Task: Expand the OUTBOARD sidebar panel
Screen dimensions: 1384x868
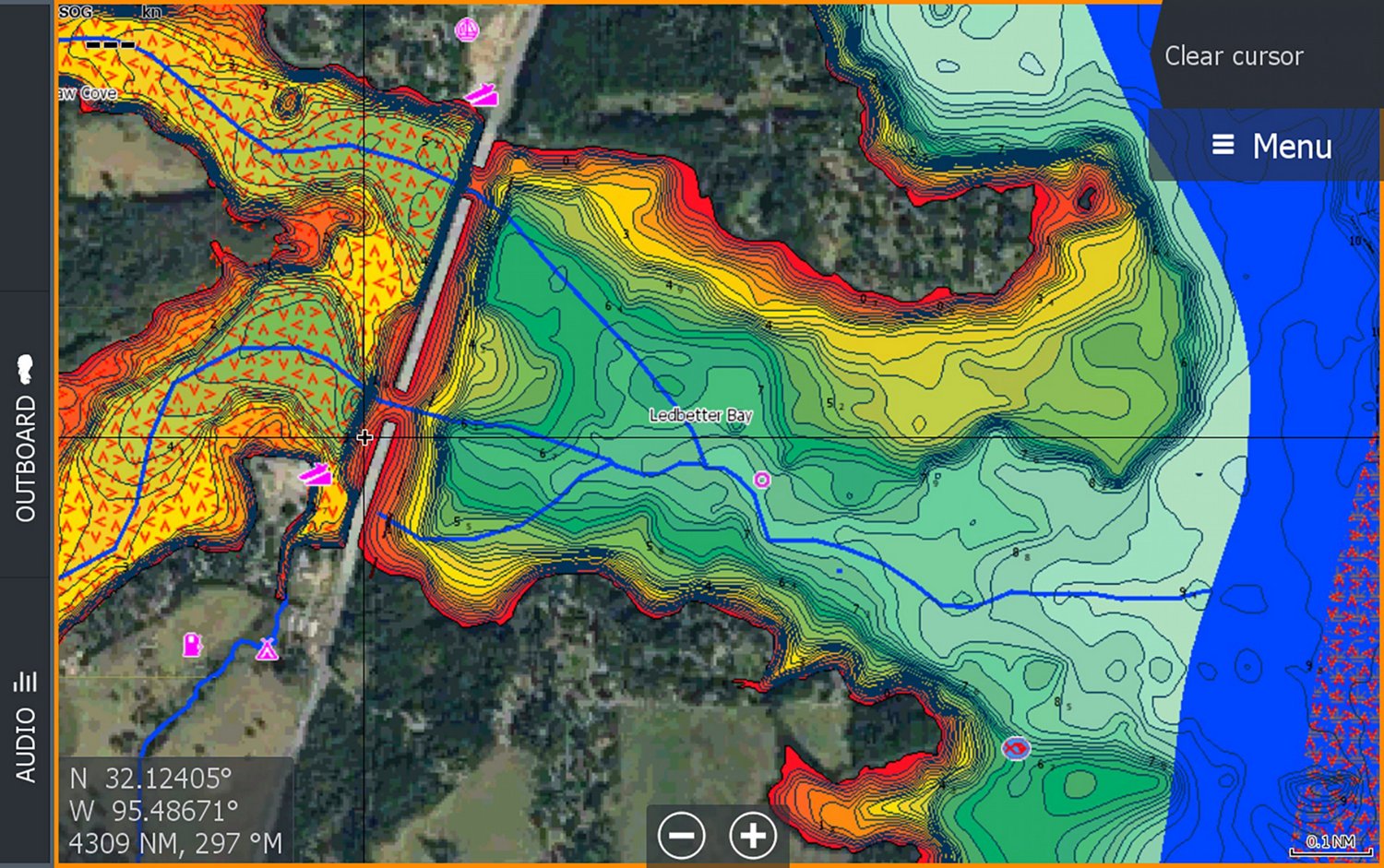Action: pos(26,435)
